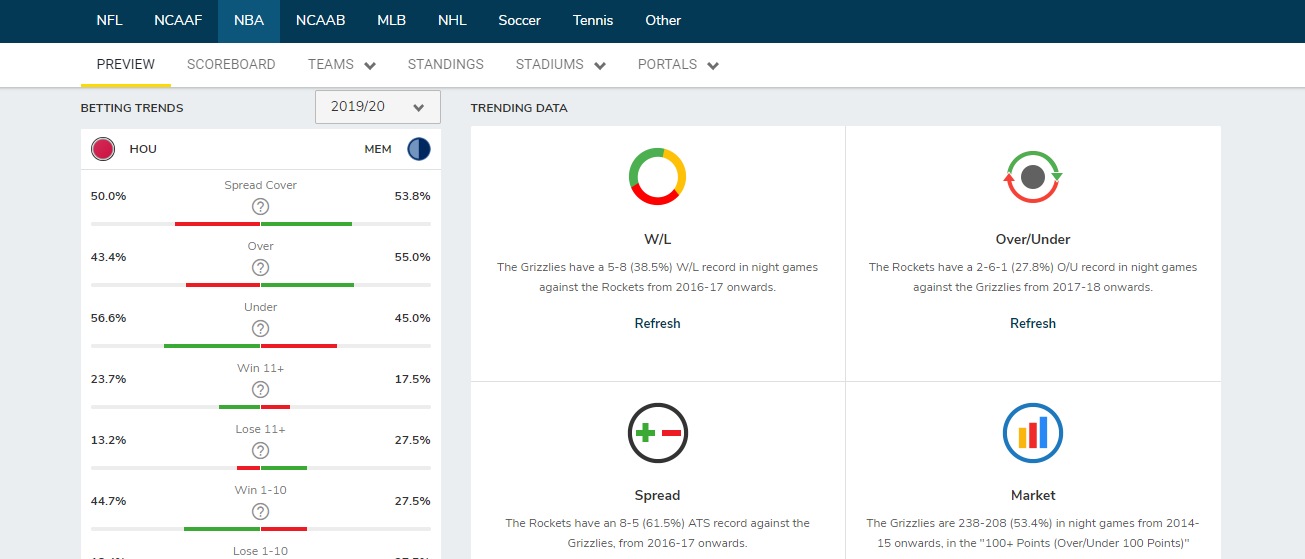
Task: Expand the Portals submenu
Action: point(678,65)
